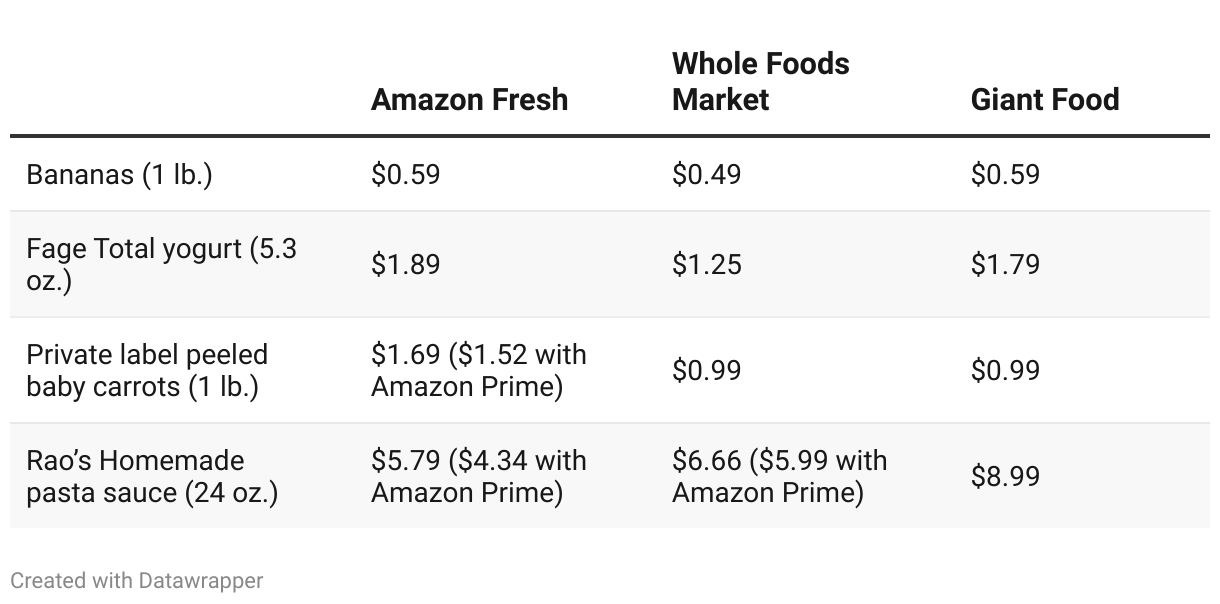
Task: Click the Giant Food column header
Action: tap(1045, 99)
